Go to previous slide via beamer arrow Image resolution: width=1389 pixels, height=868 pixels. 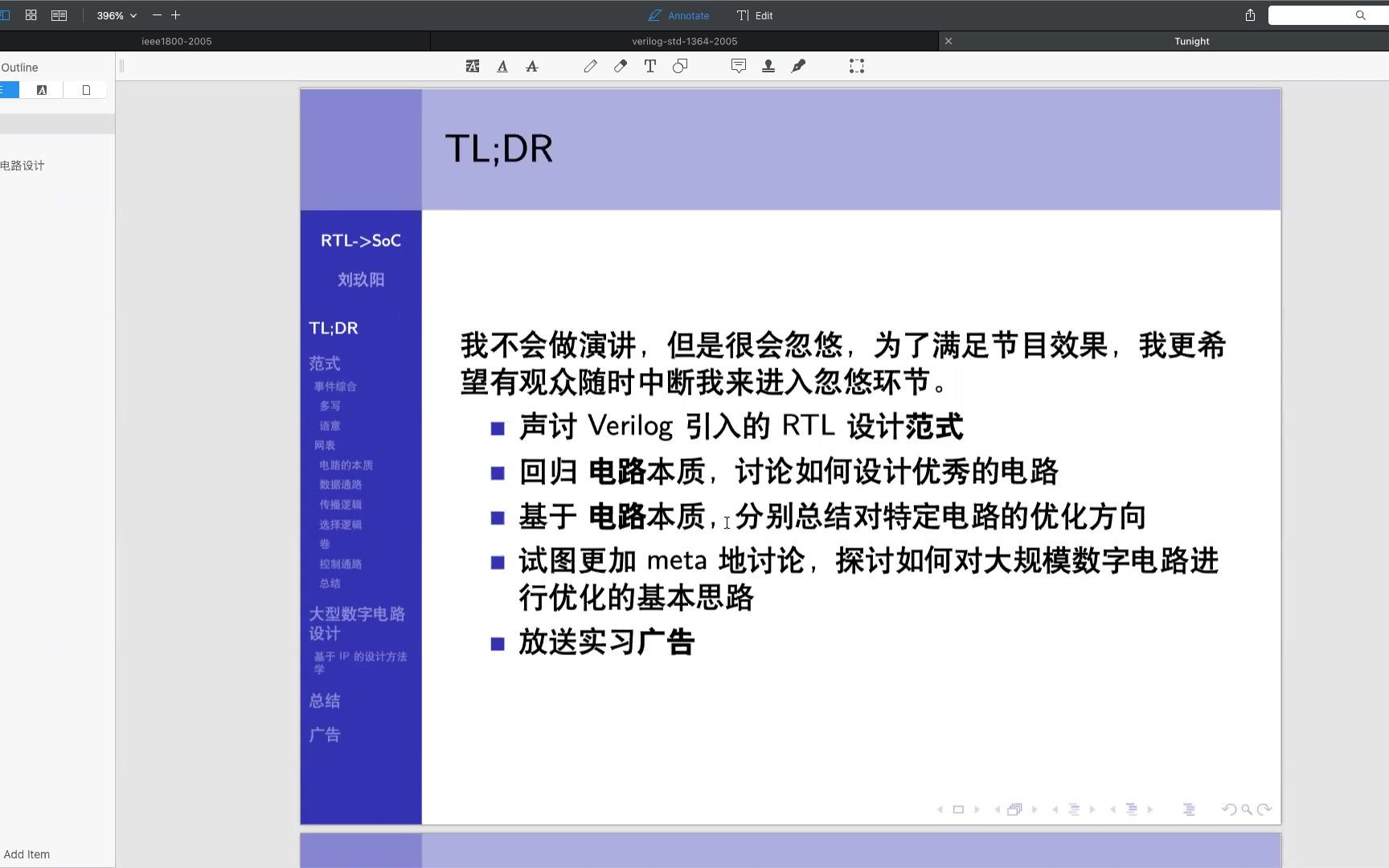940,809
